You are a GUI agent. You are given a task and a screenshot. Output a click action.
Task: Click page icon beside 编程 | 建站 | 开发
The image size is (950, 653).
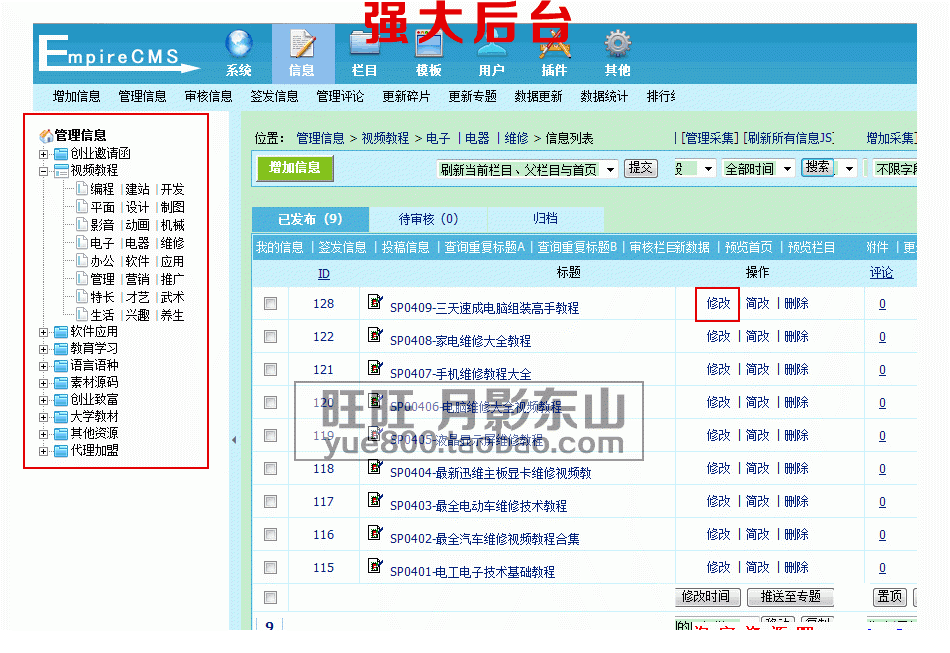click(82, 189)
